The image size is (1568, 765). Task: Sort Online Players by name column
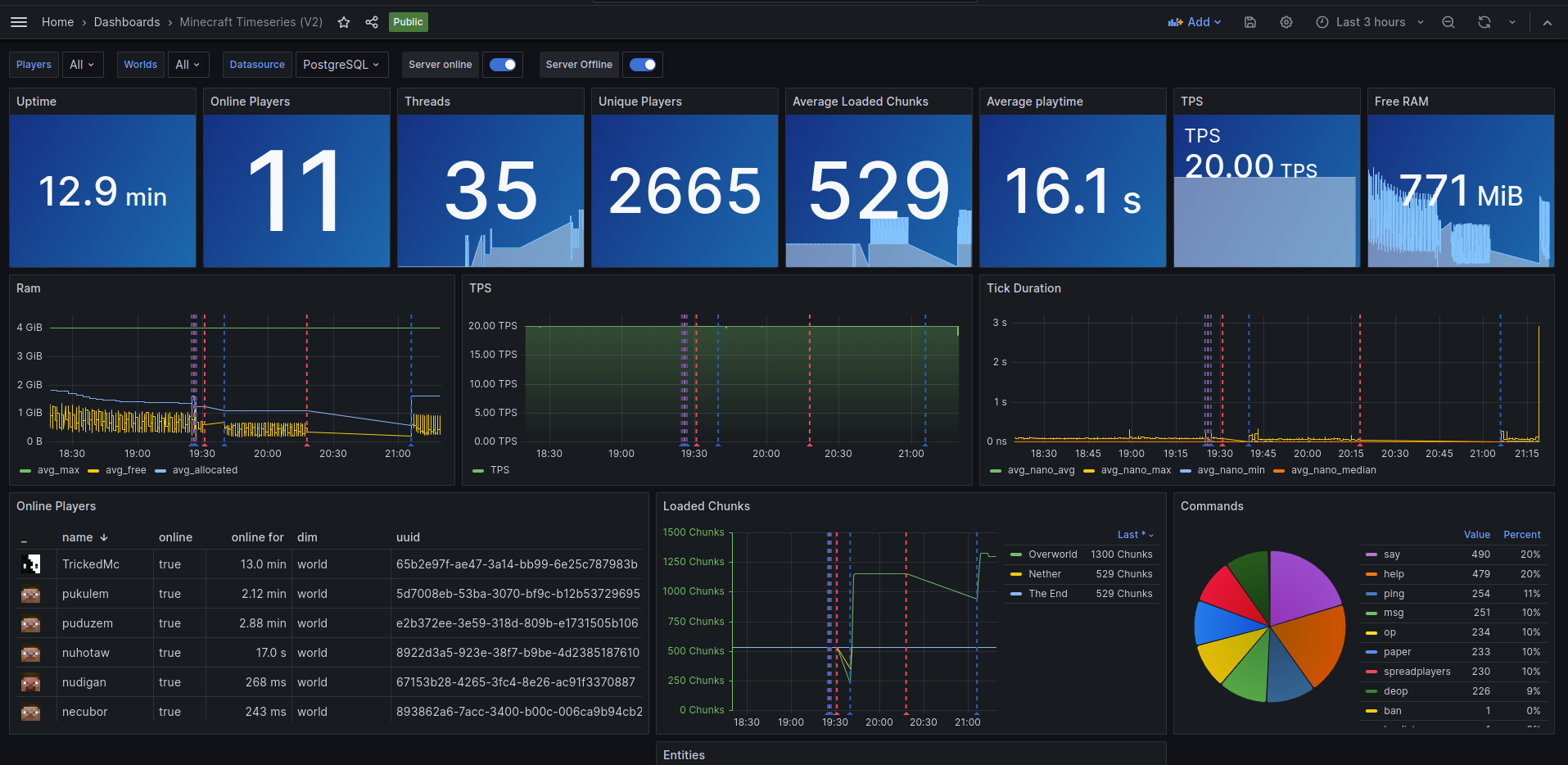(78, 537)
